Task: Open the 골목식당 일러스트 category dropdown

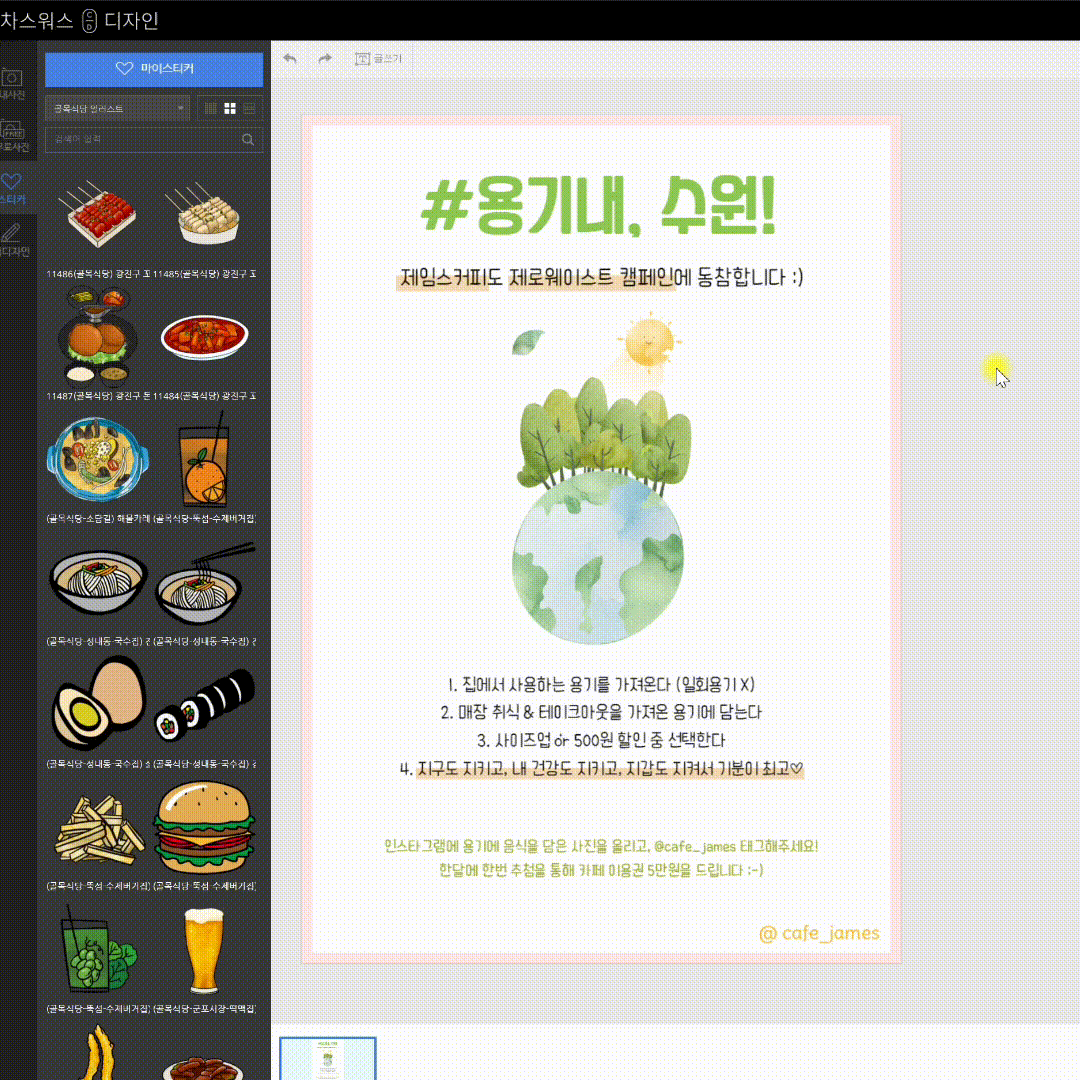Action: coord(117,108)
